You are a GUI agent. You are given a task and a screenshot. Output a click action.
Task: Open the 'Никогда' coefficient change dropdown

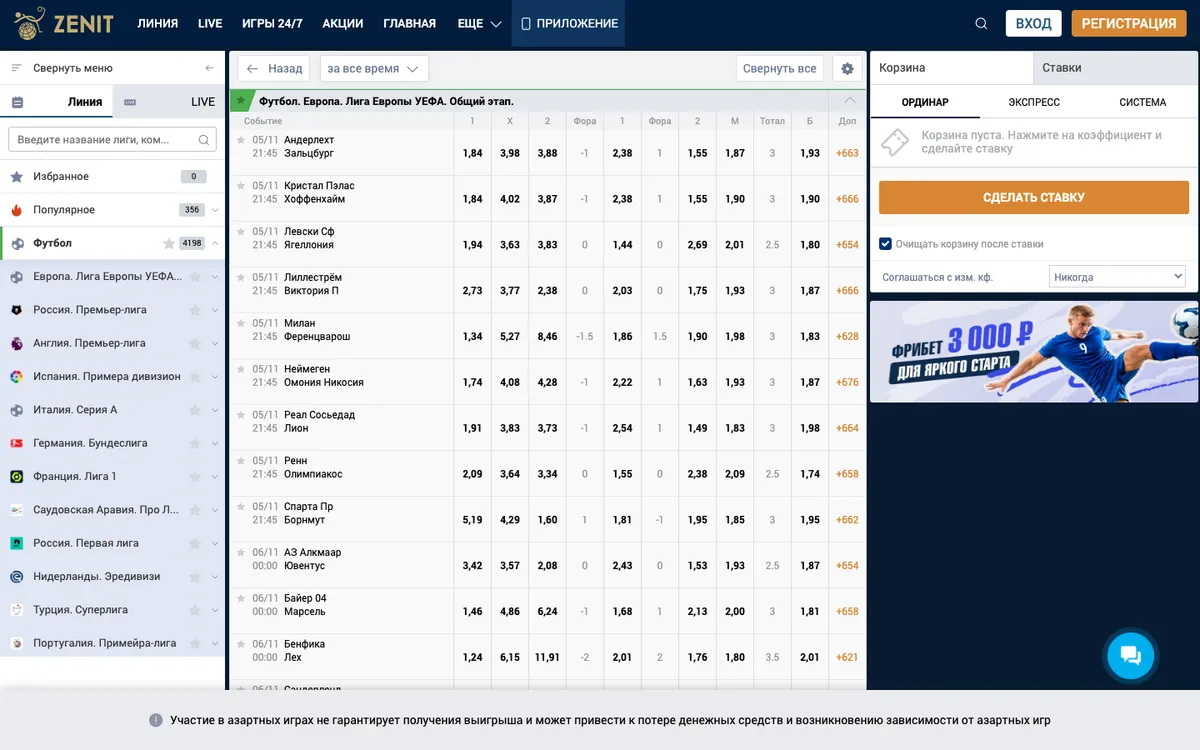click(x=1117, y=277)
